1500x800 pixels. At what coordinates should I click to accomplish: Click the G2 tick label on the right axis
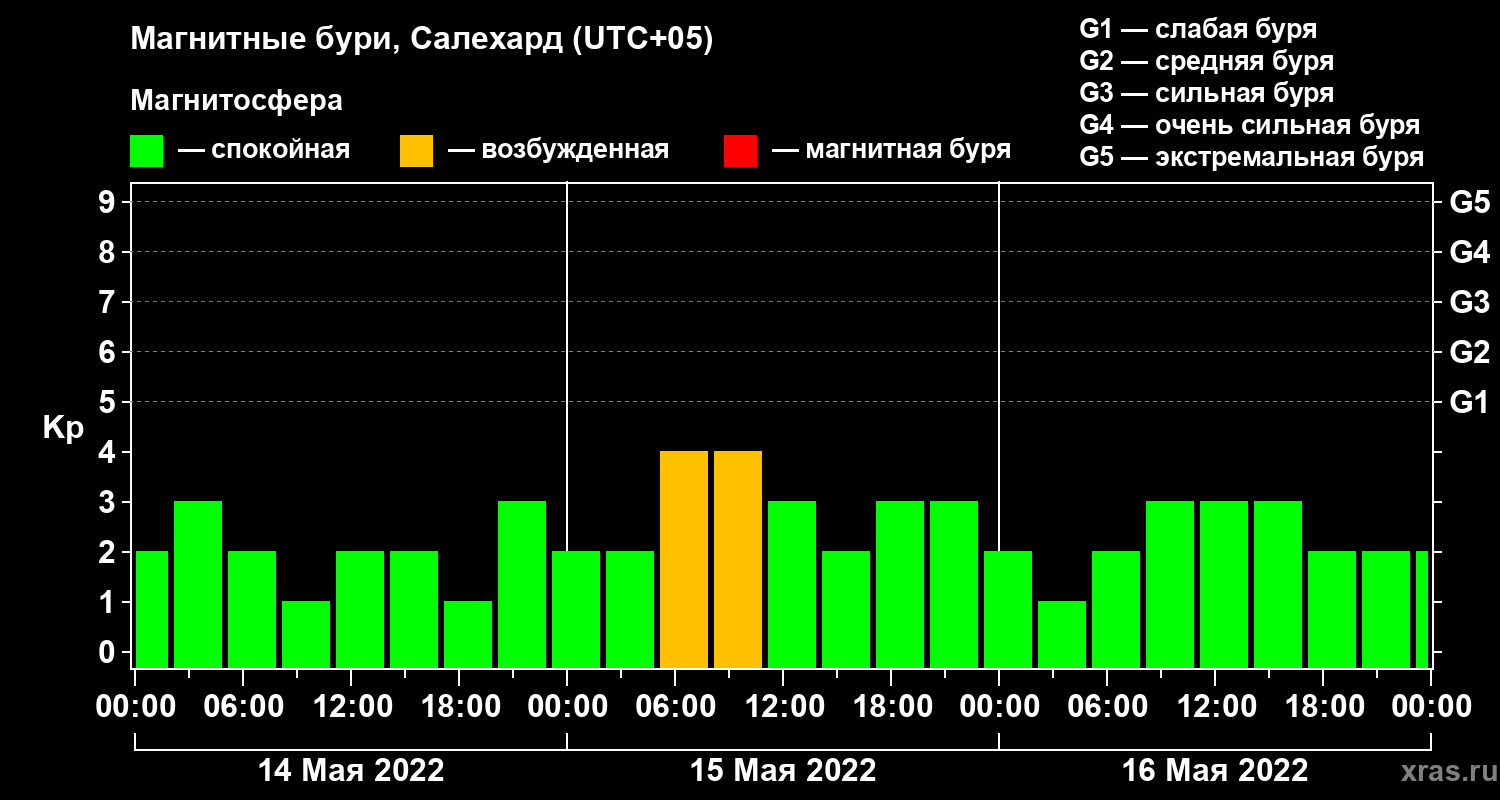(1469, 352)
